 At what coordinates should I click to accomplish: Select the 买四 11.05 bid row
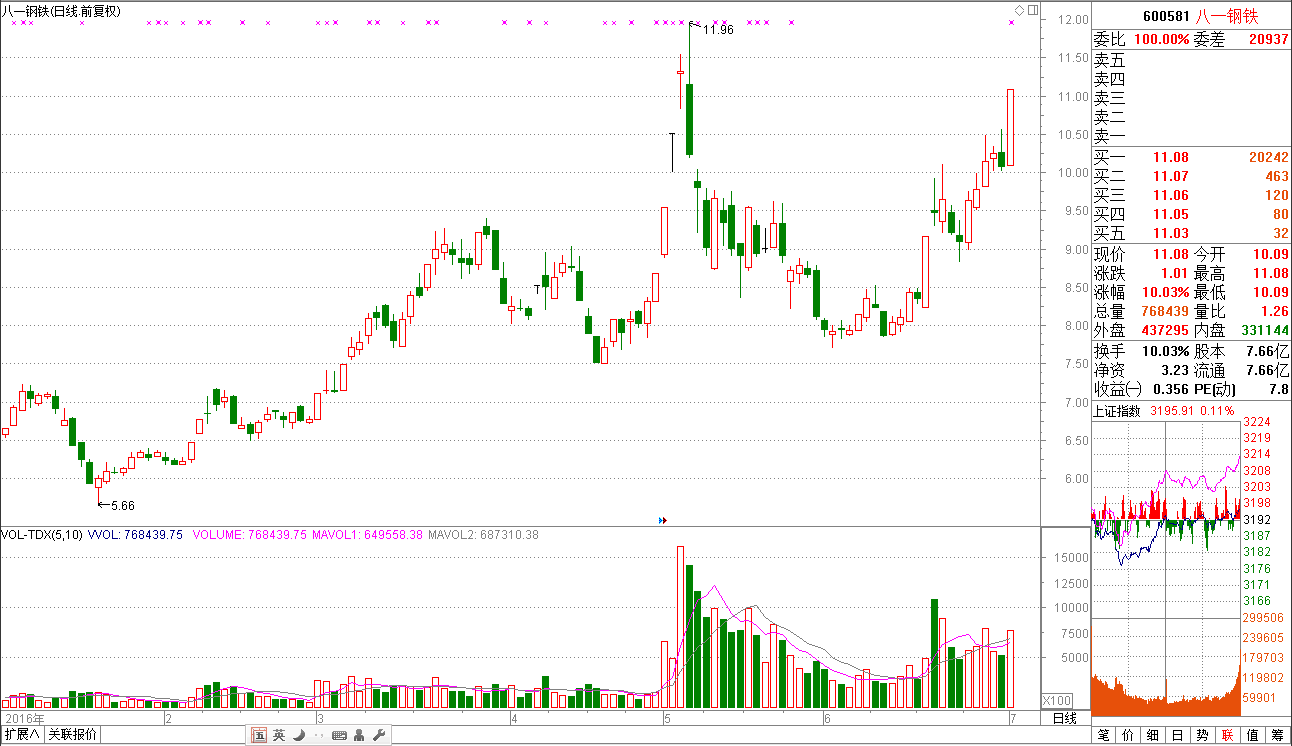click(1191, 214)
